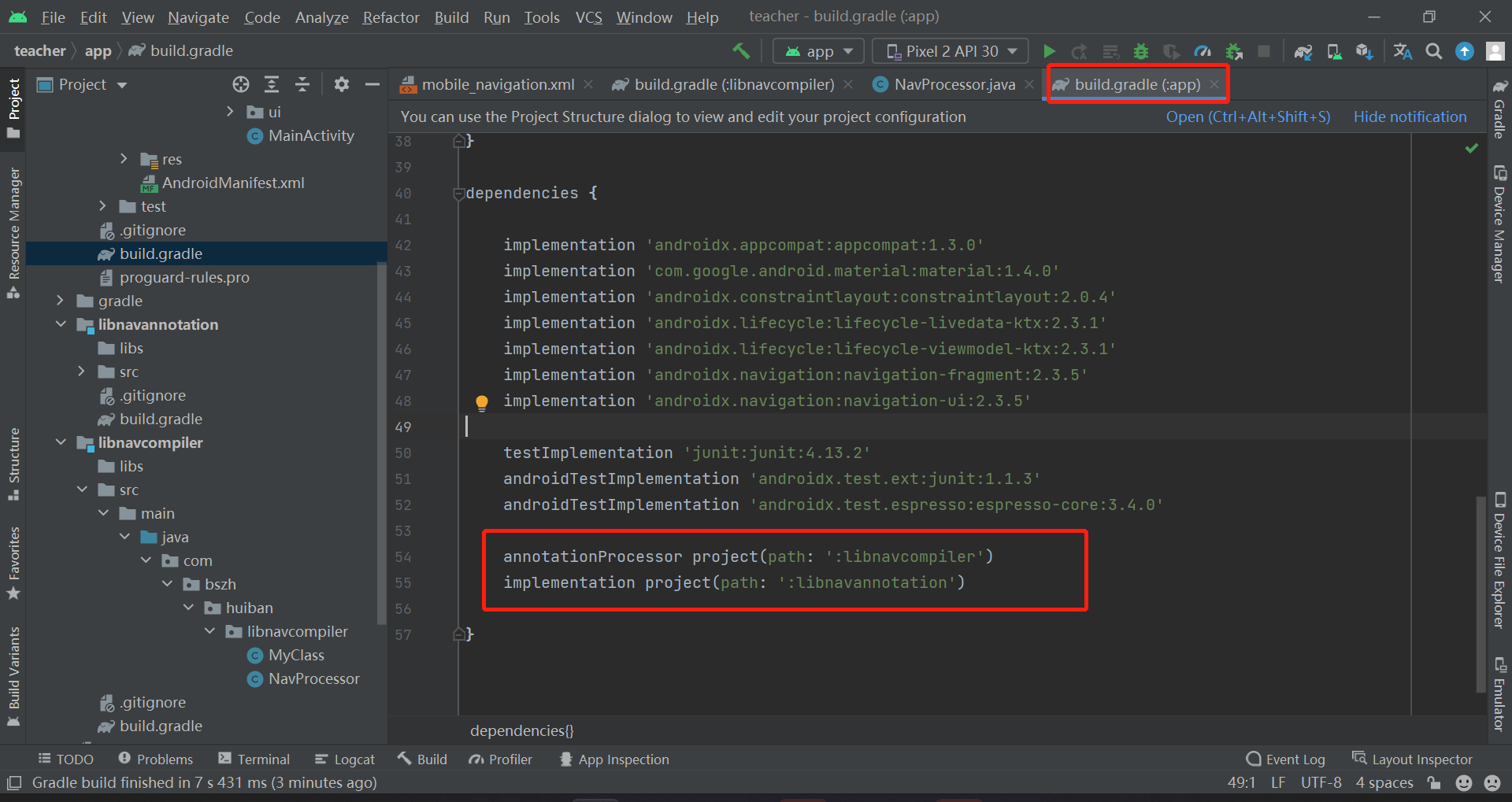Click Apply Changes and Restart Activity icon
This screenshot has width=1512, height=802.
1079,51
